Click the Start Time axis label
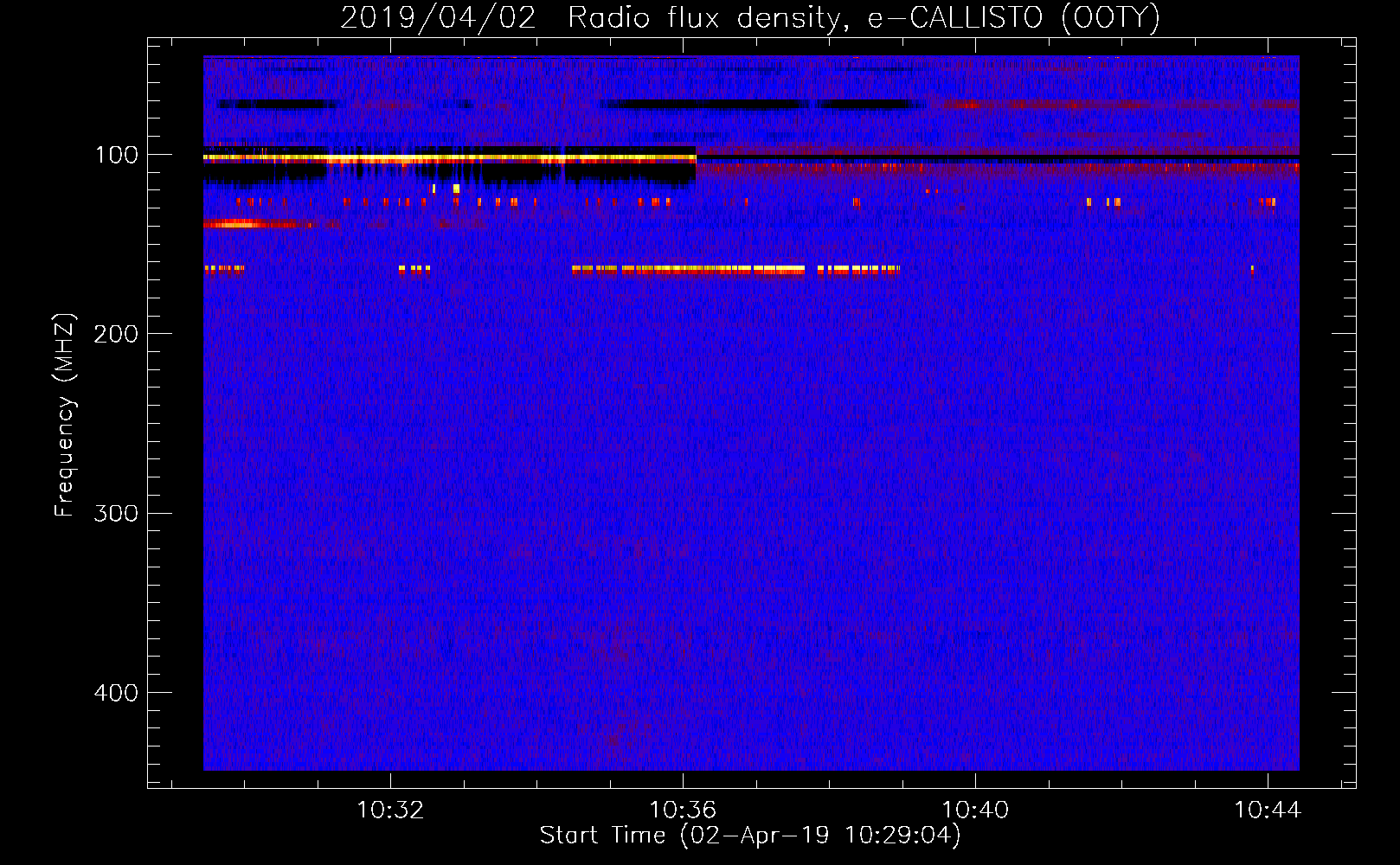The height and width of the screenshot is (865, 1400). click(750, 836)
